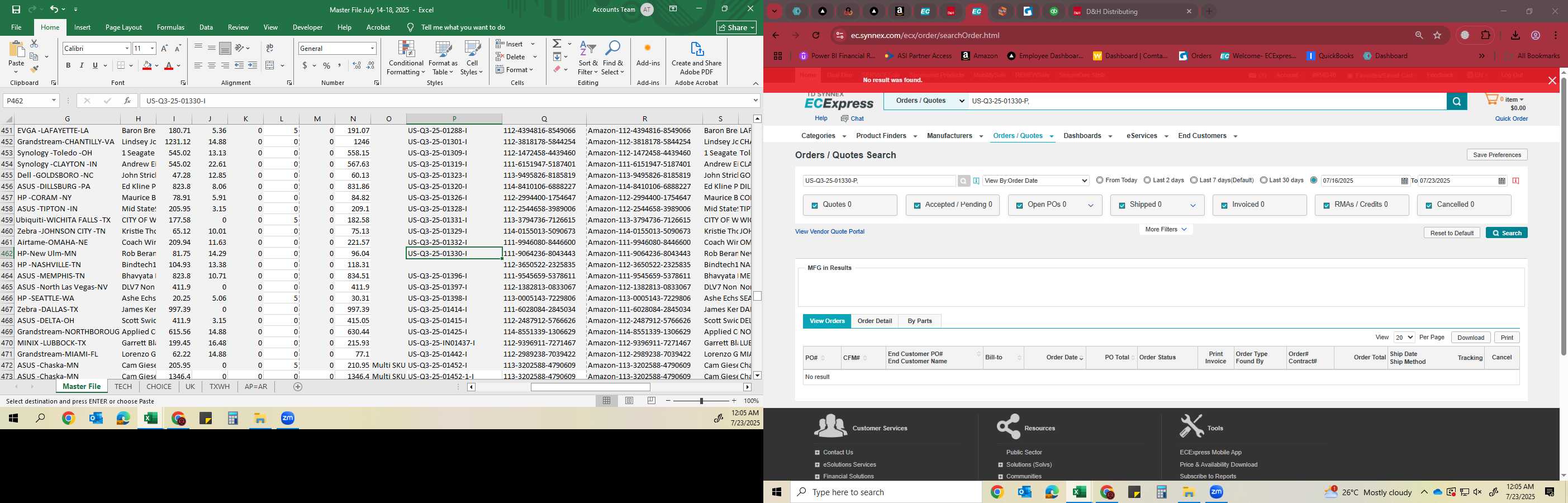Expand the Excel Name Box dropdown
This screenshot has width=1568, height=503.
click(x=54, y=101)
